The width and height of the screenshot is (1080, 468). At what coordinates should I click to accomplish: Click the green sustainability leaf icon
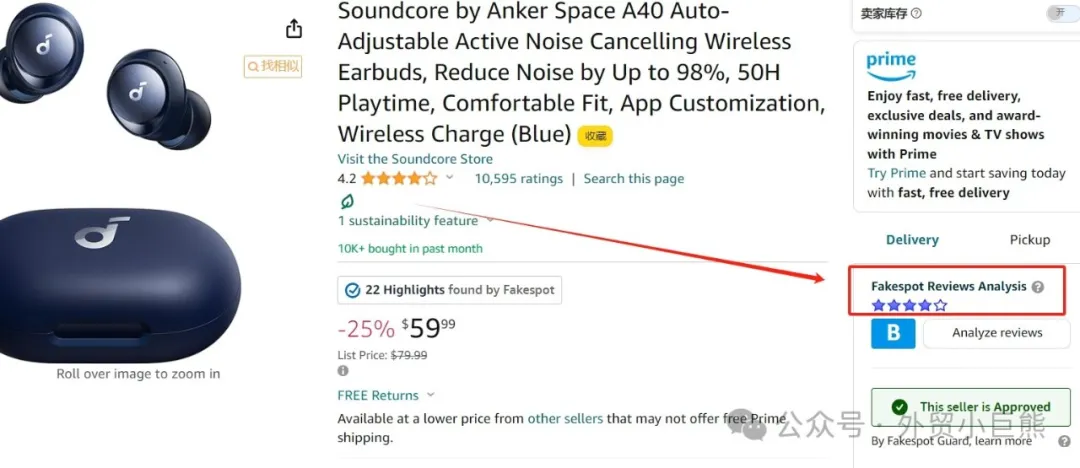tap(347, 201)
